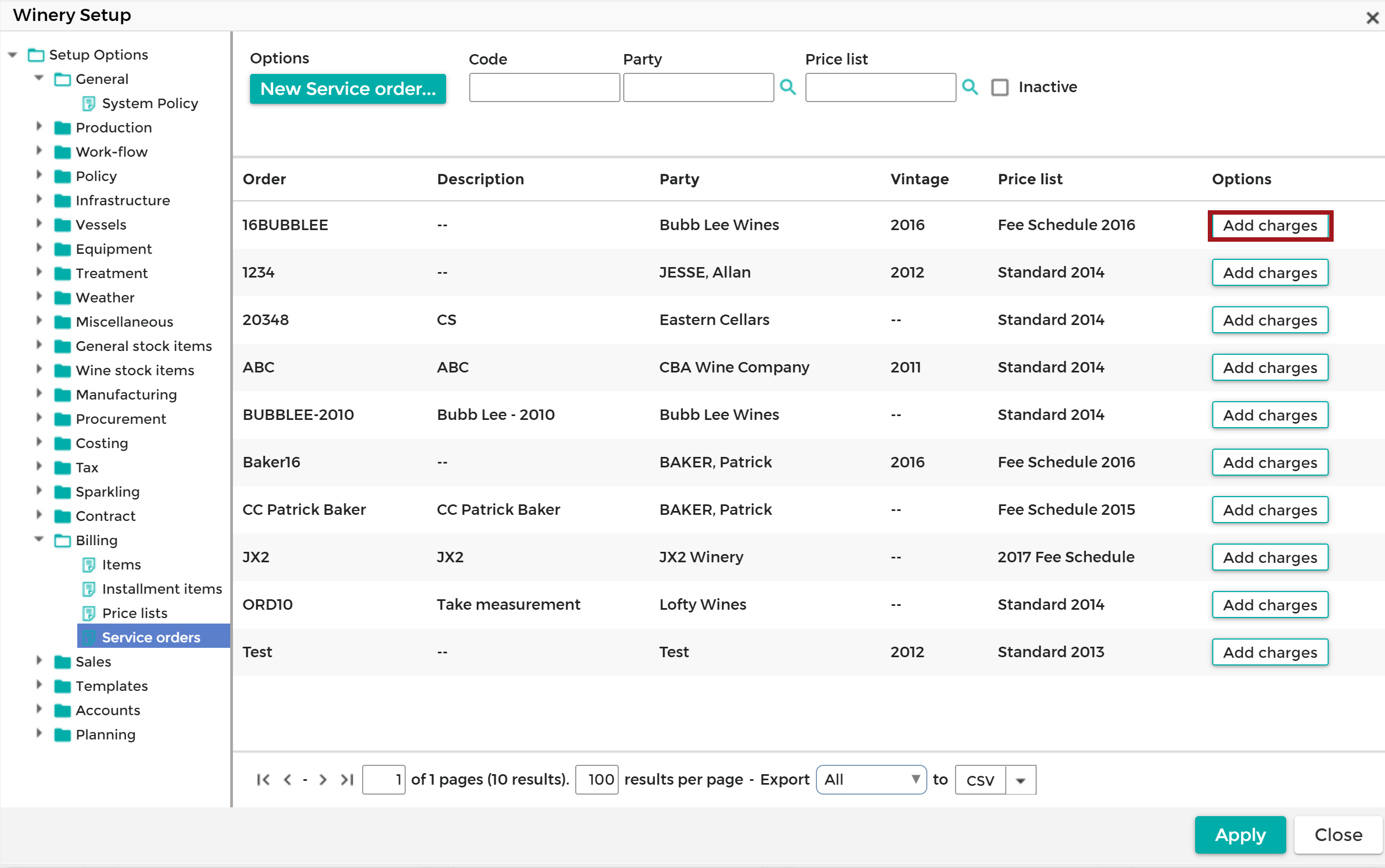Image resolution: width=1385 pixels, height=868 pixels.
Task: Add charges to order ORD10
Action: click(1270, 605)
